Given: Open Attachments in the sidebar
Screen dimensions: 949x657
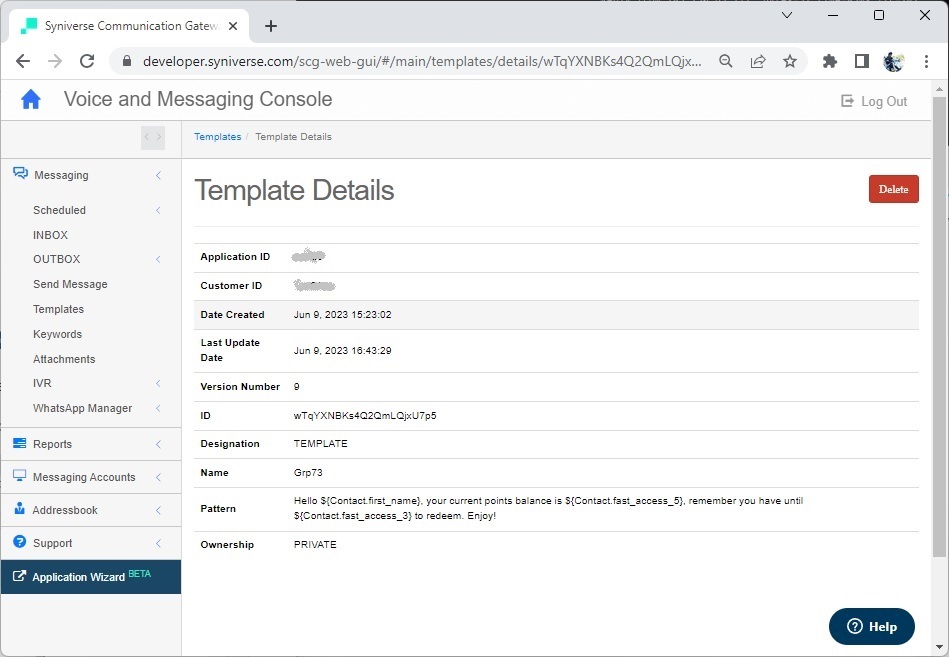Looking at the screenshot, I should point(64,359).
